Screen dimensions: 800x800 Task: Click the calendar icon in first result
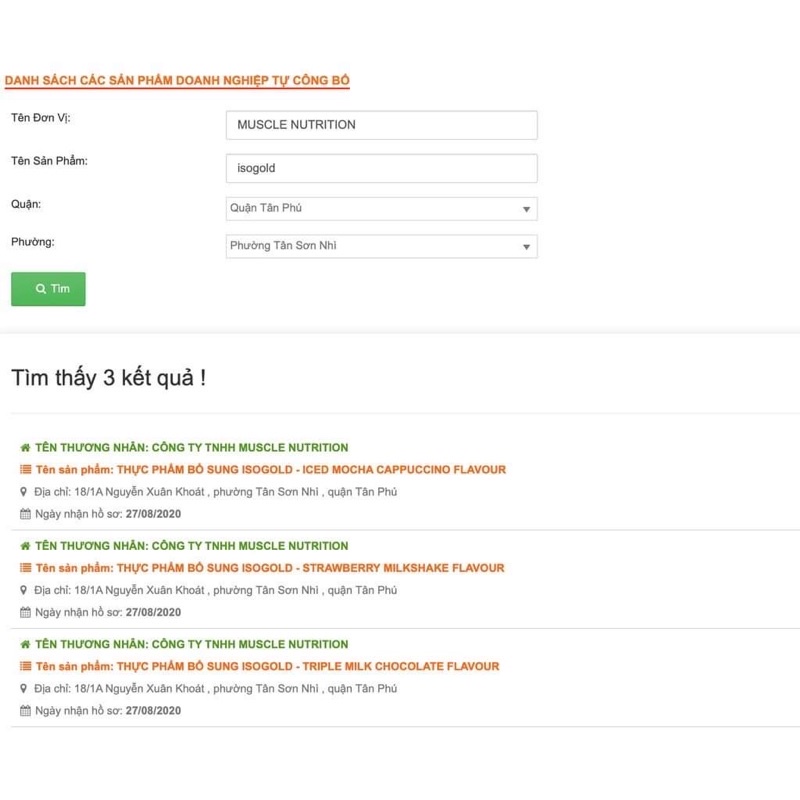tap(25, 514)
